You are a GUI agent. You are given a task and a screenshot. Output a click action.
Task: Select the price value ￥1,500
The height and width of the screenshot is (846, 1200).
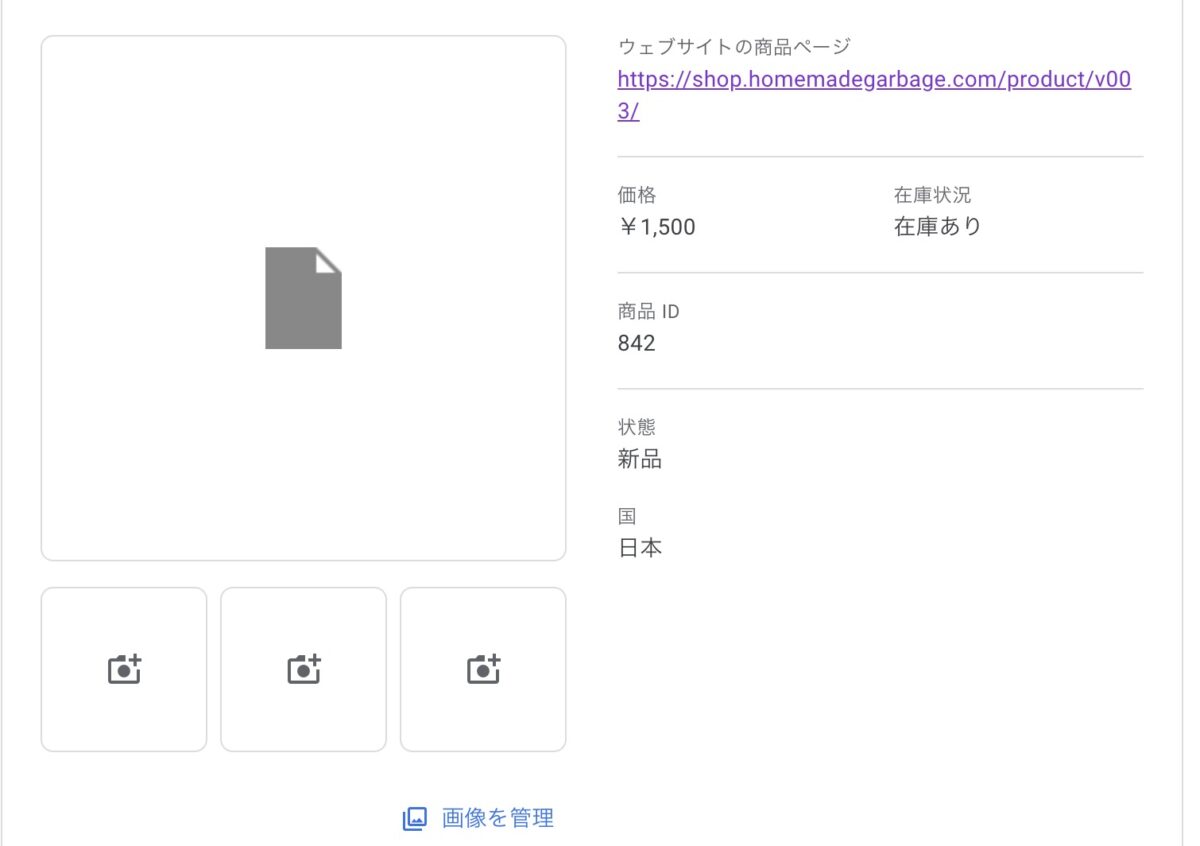[656, 227]
